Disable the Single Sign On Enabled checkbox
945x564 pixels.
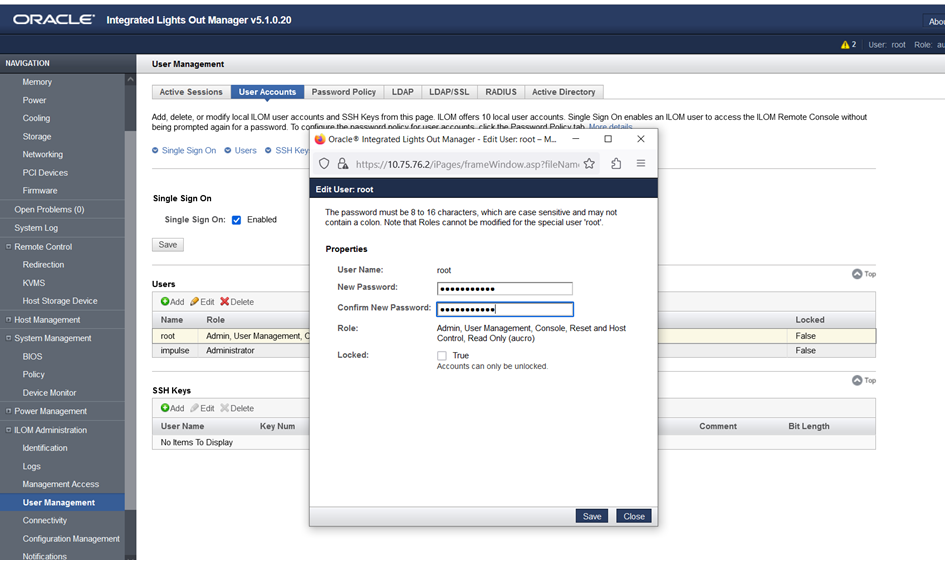[237, 220]
